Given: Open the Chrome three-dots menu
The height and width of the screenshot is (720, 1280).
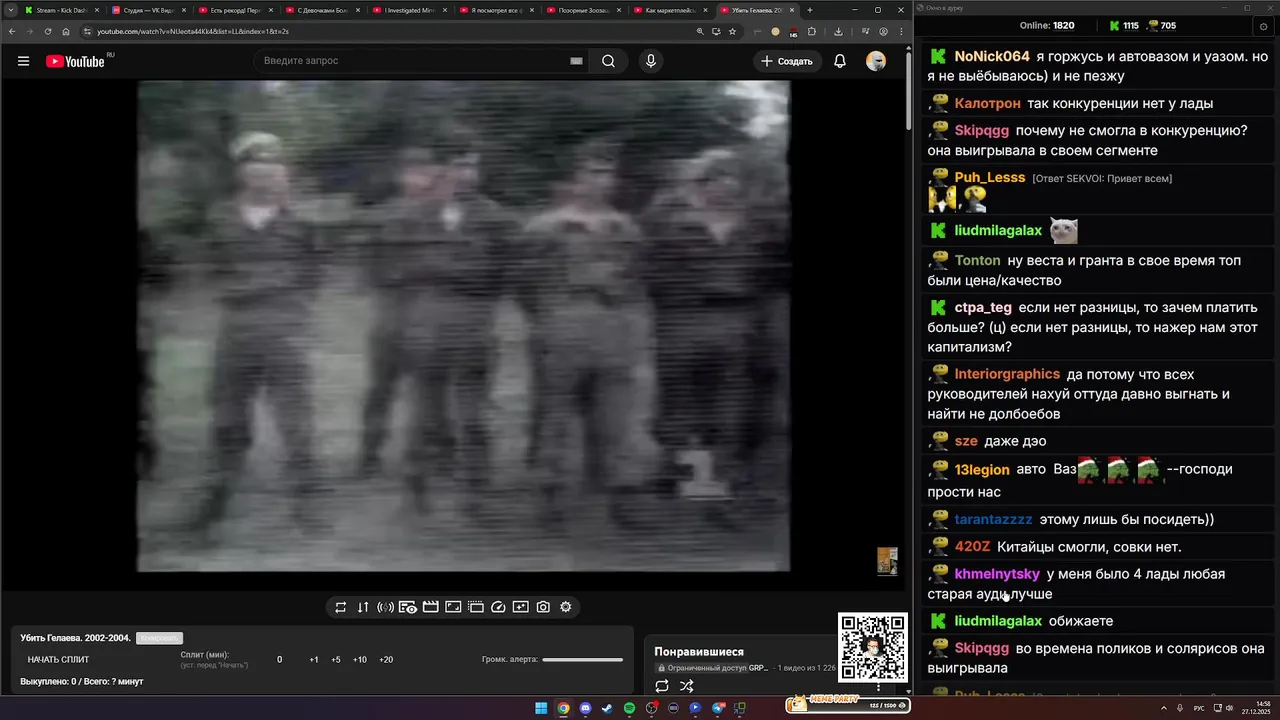Looking at the screenshot, I should [899, 31].
